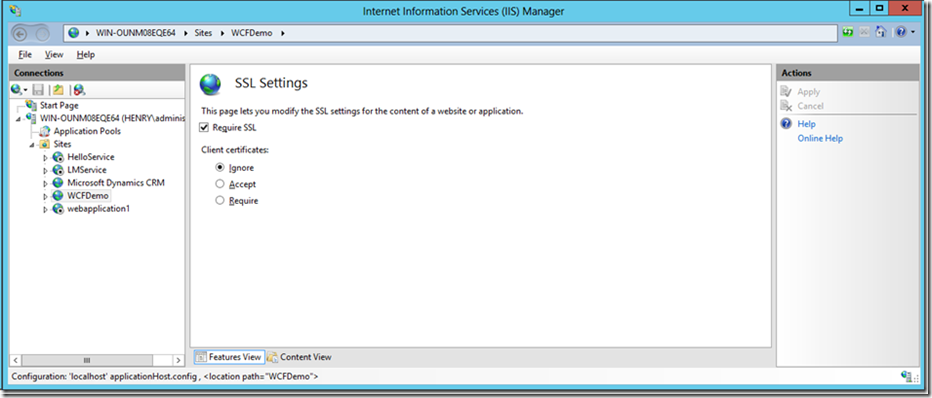Switch to the Features View tab
This screenshot has height=398, width=932.
point(229,357)
